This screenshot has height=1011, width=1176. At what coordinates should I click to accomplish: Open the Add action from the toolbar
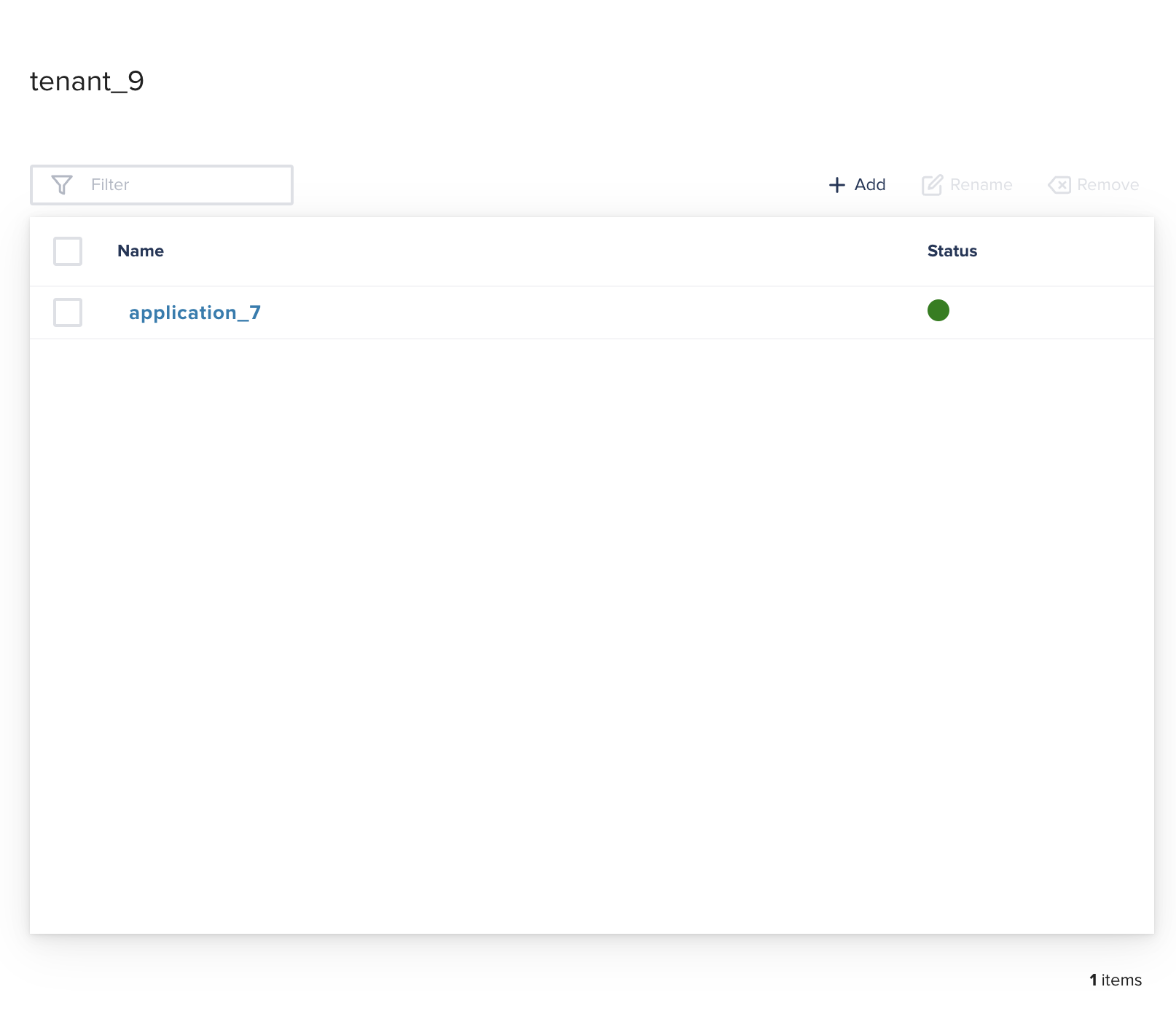click(858, 184)
